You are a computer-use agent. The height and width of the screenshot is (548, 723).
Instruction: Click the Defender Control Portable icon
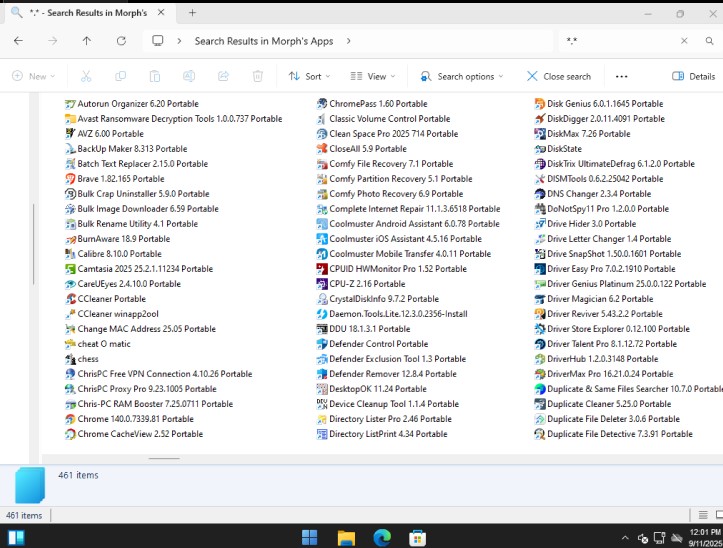(x=322, y=344)
